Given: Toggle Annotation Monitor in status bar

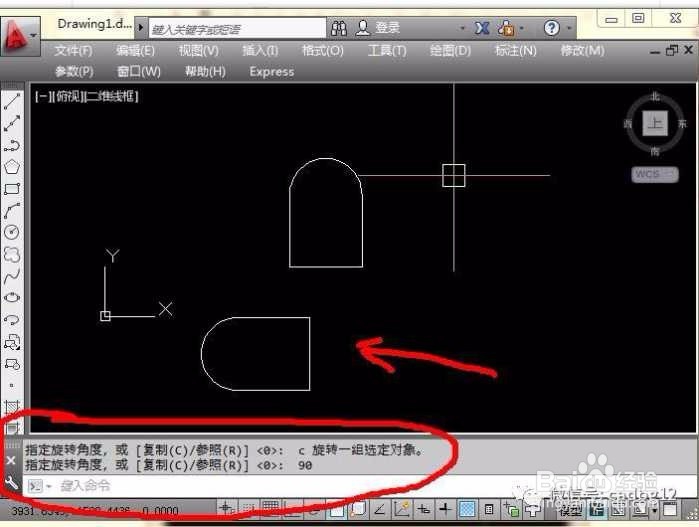Looking at the screenshot, I should [x=533, y=509].
